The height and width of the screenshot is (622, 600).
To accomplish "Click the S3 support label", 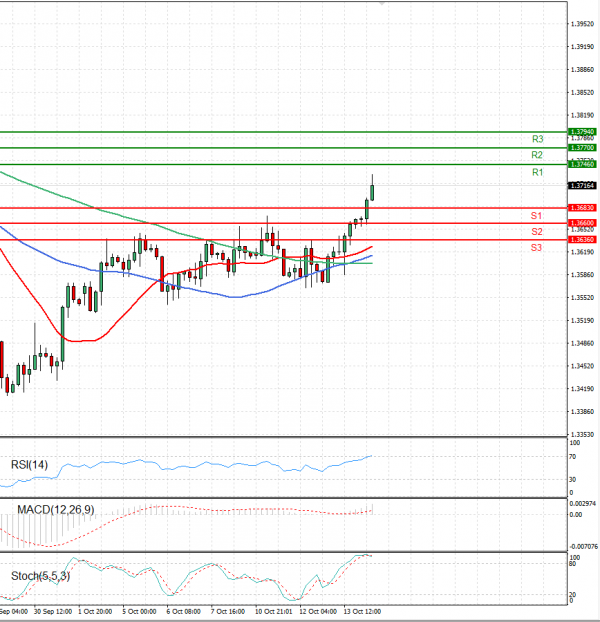I will (536, 248).
